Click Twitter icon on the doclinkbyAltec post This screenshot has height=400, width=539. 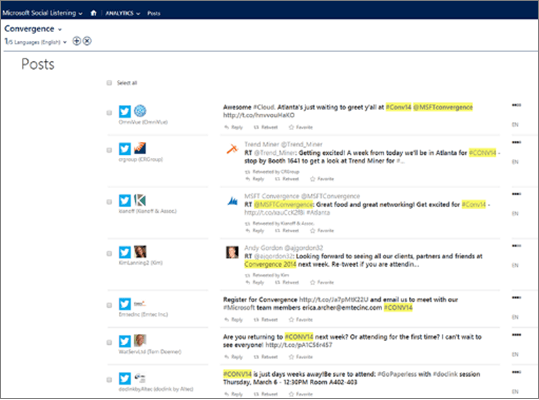pos(125,378)
